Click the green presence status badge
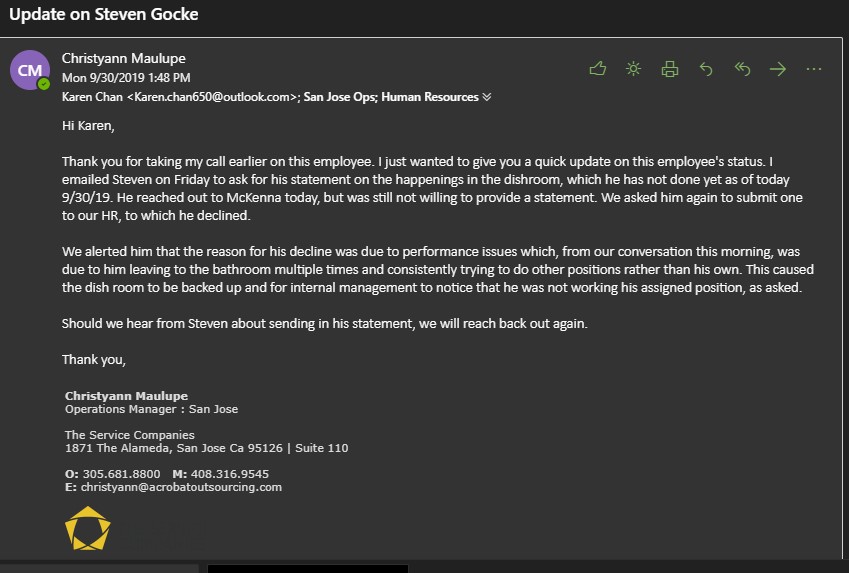Screen dimensions: 849x573 click(44, 84)
